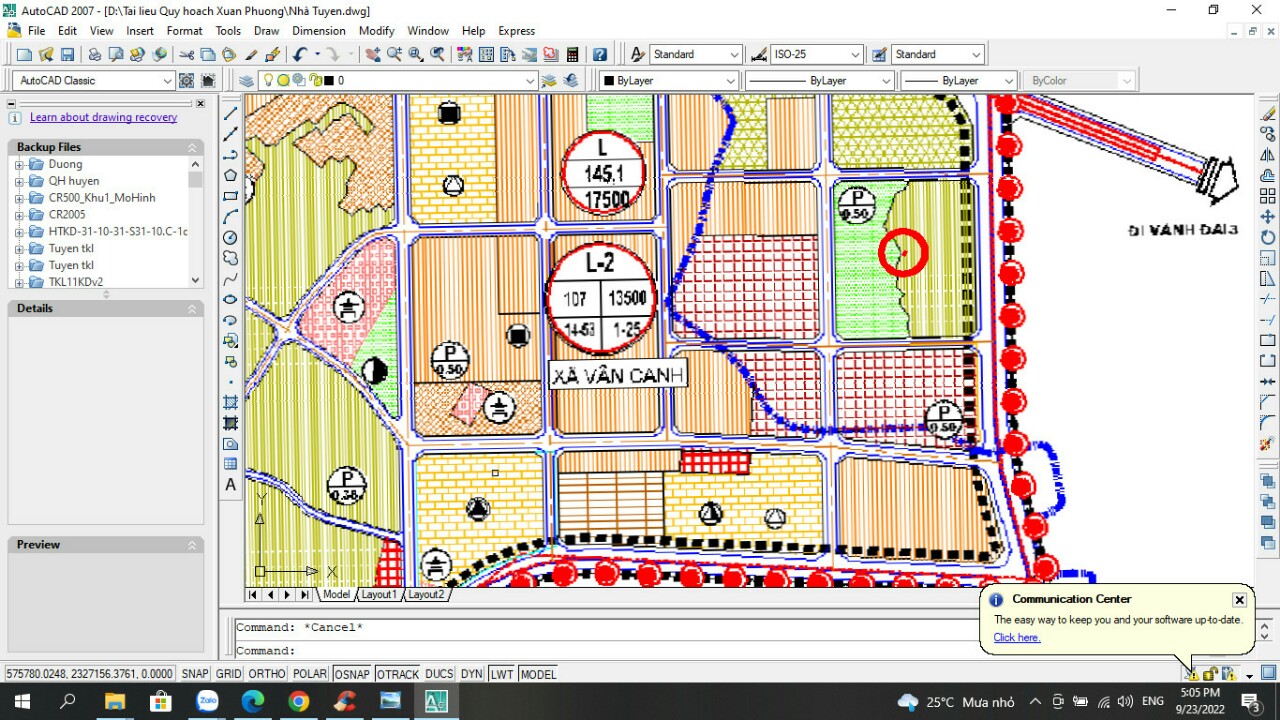The height and width of the screenshot is (720, 1280).
Task: Select the Line draw tool
Action: (x=231, y=113)
